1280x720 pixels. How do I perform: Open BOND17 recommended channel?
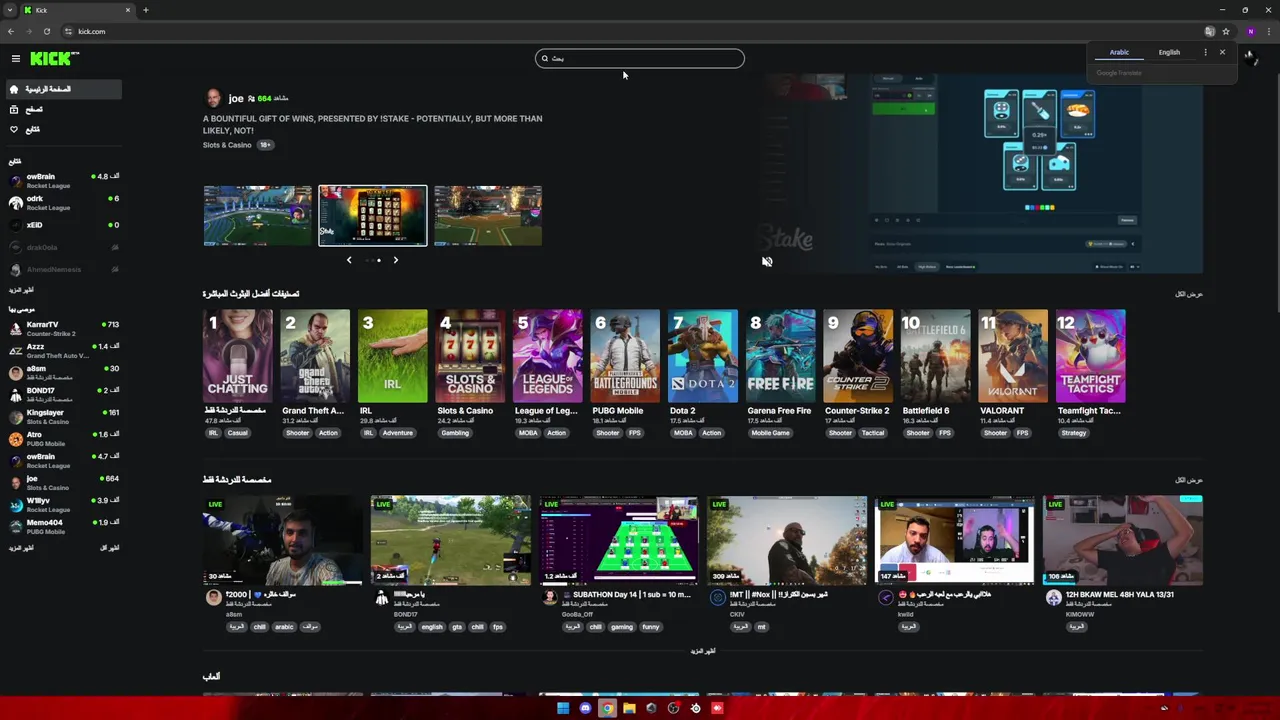click(62, 395)
